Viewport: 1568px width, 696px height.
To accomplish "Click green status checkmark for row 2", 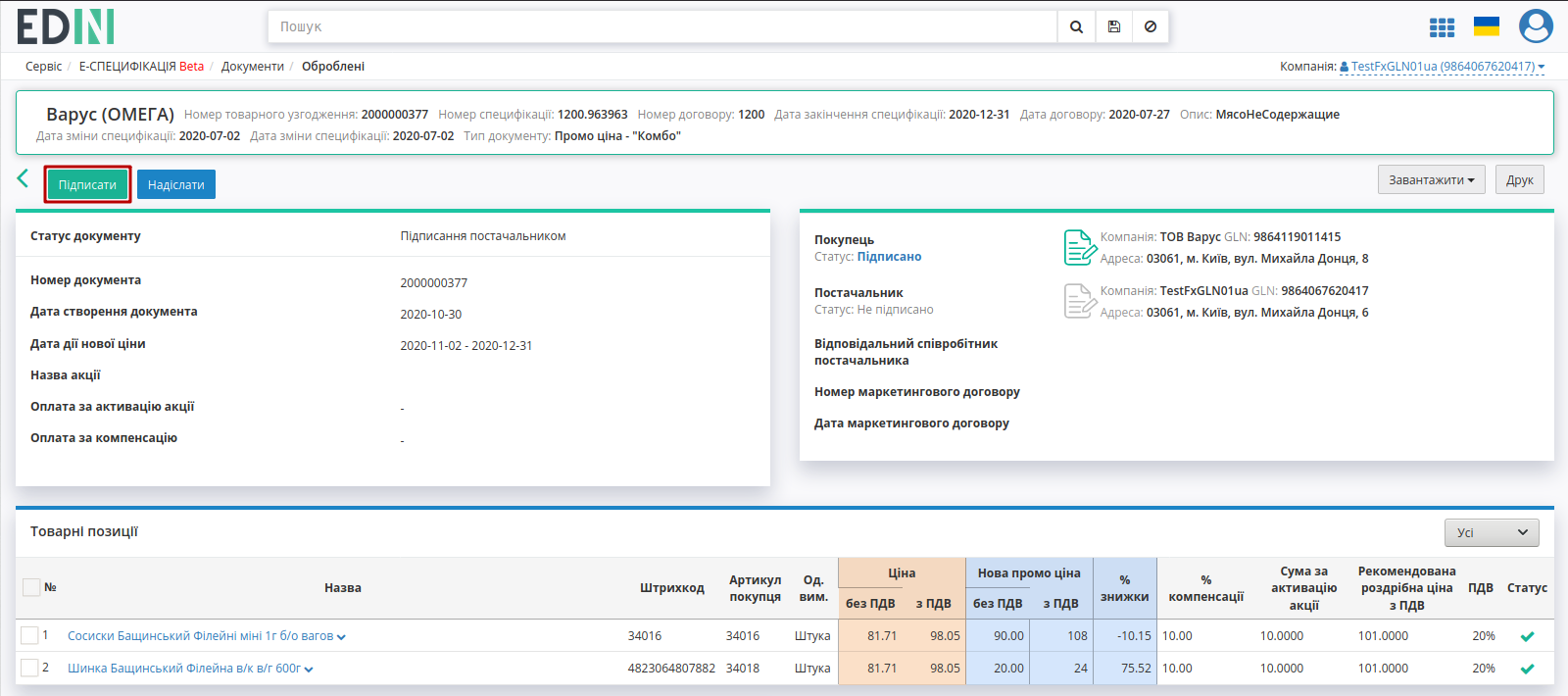I will pos(1527,669).
